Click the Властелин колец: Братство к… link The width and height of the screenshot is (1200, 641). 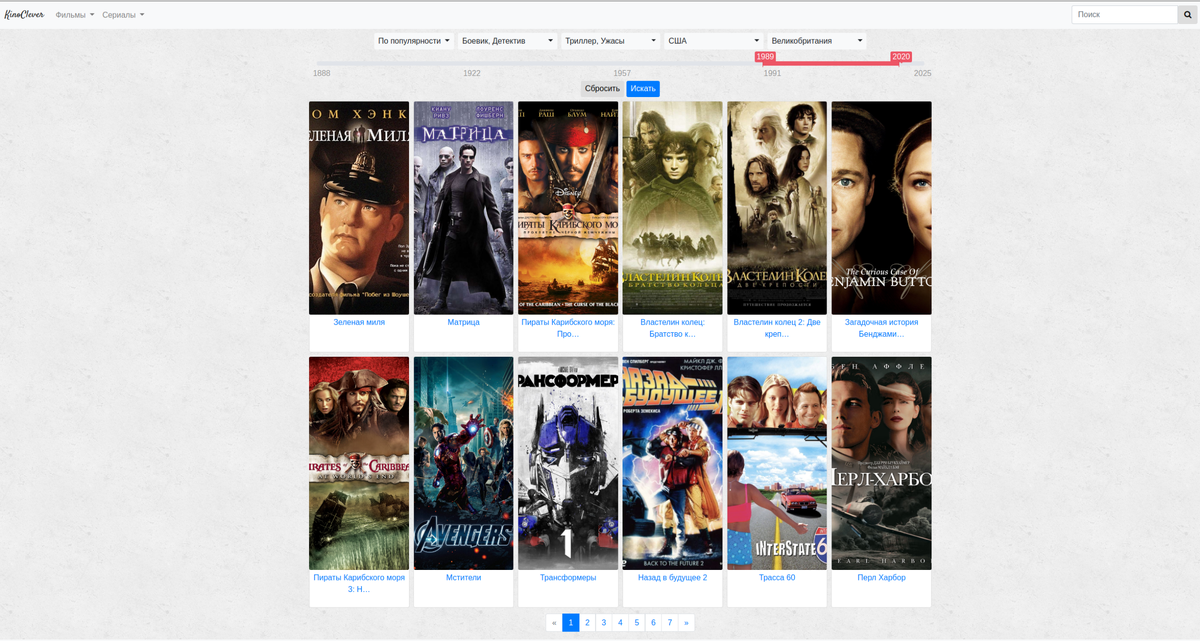(672, 328)
